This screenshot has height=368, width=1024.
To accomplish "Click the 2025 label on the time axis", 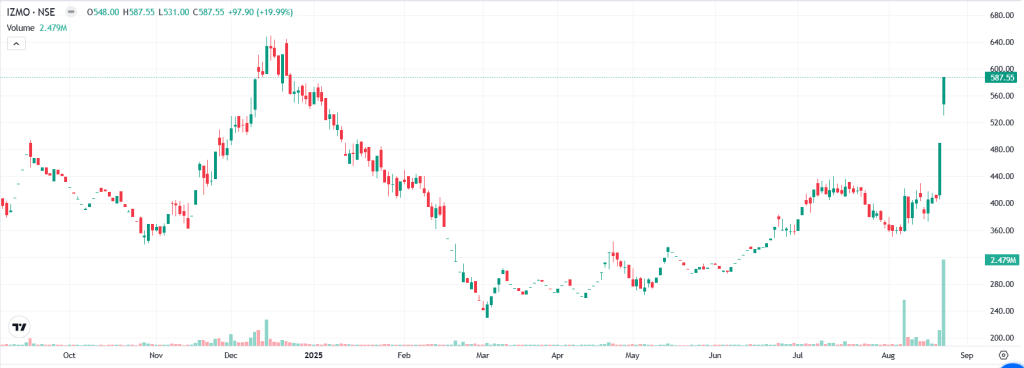I will click(314, 356).
